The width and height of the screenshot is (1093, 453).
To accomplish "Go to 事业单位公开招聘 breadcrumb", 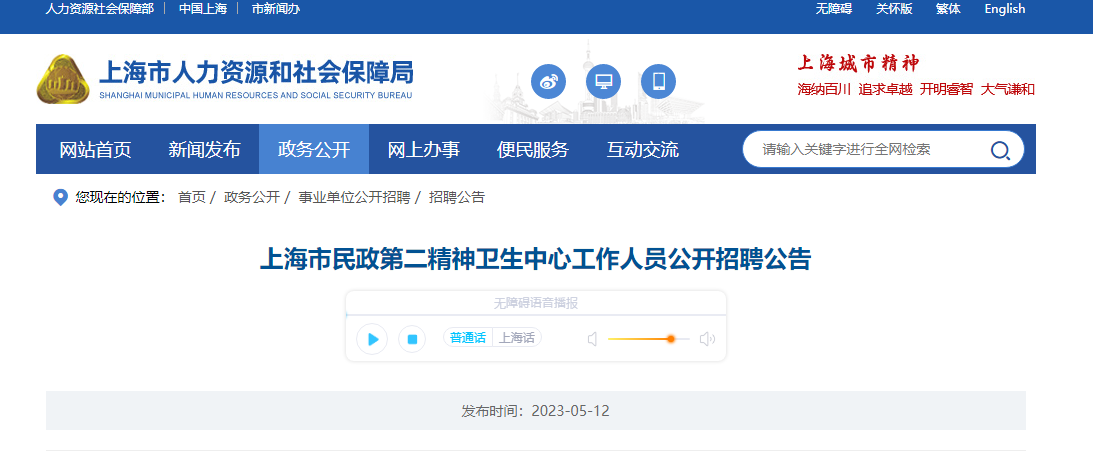I will [354, 197].
